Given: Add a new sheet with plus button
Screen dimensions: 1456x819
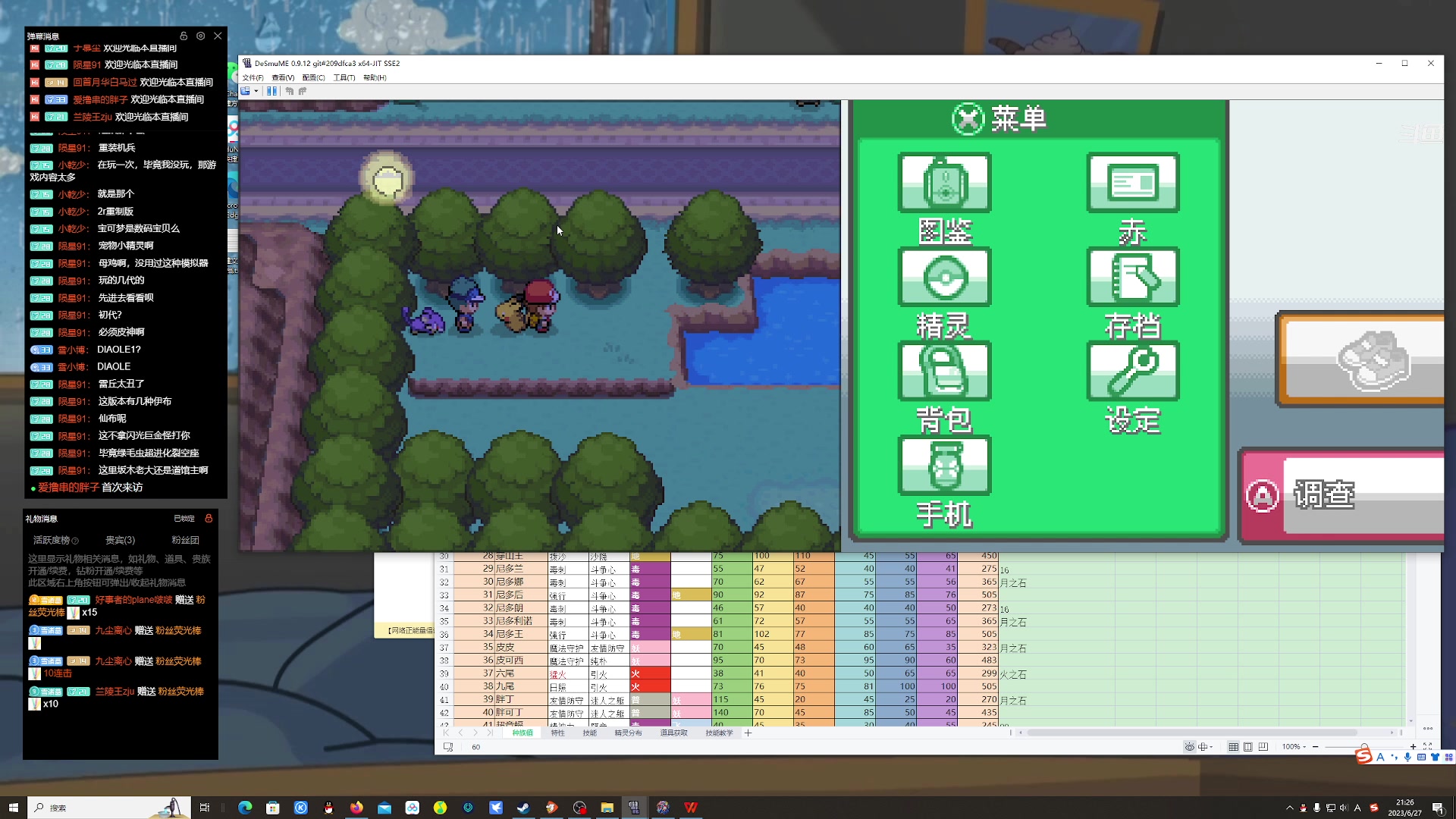Looking at the screenshot, I should pos(748,733).
